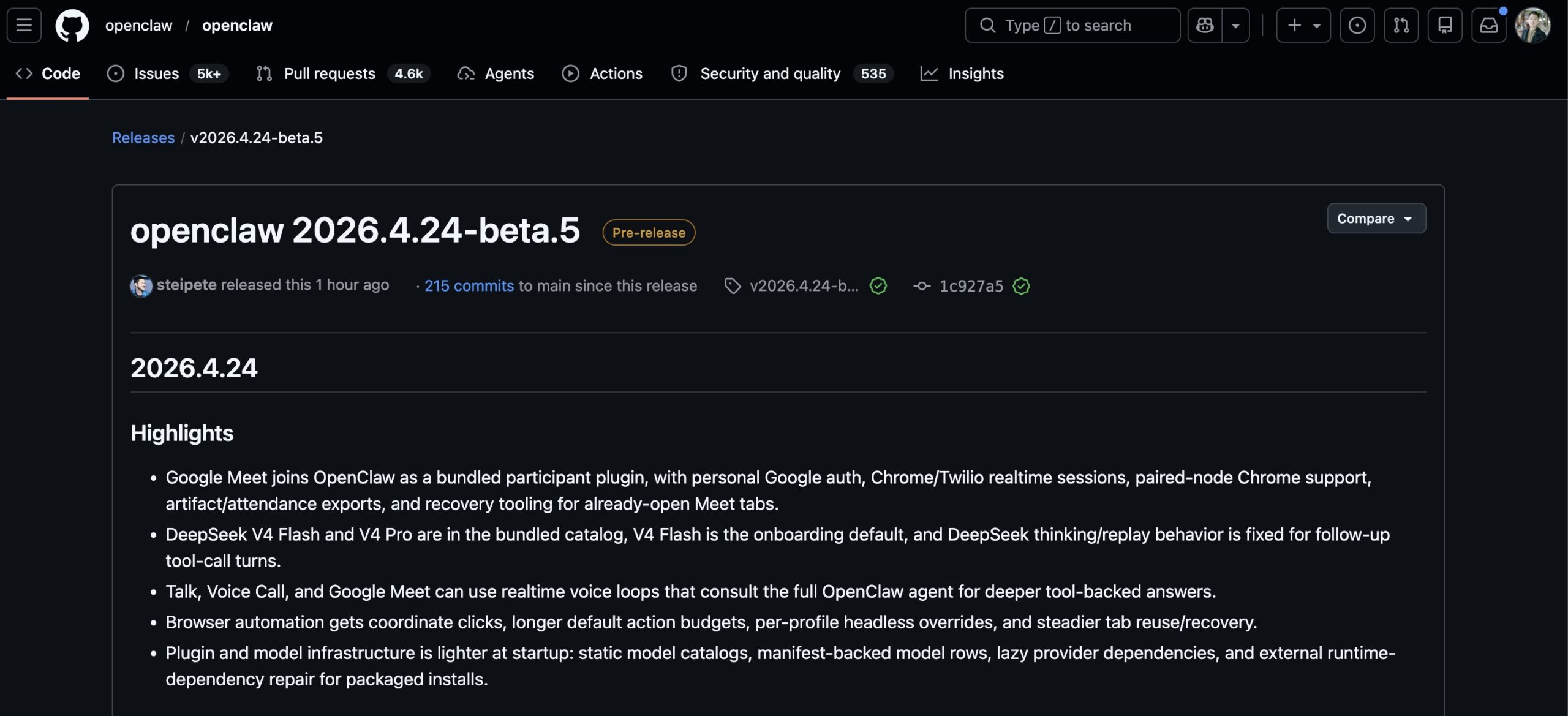Switch to the Code tab
The height and width of the screenshot is (716, 1568).
[48, 73]
